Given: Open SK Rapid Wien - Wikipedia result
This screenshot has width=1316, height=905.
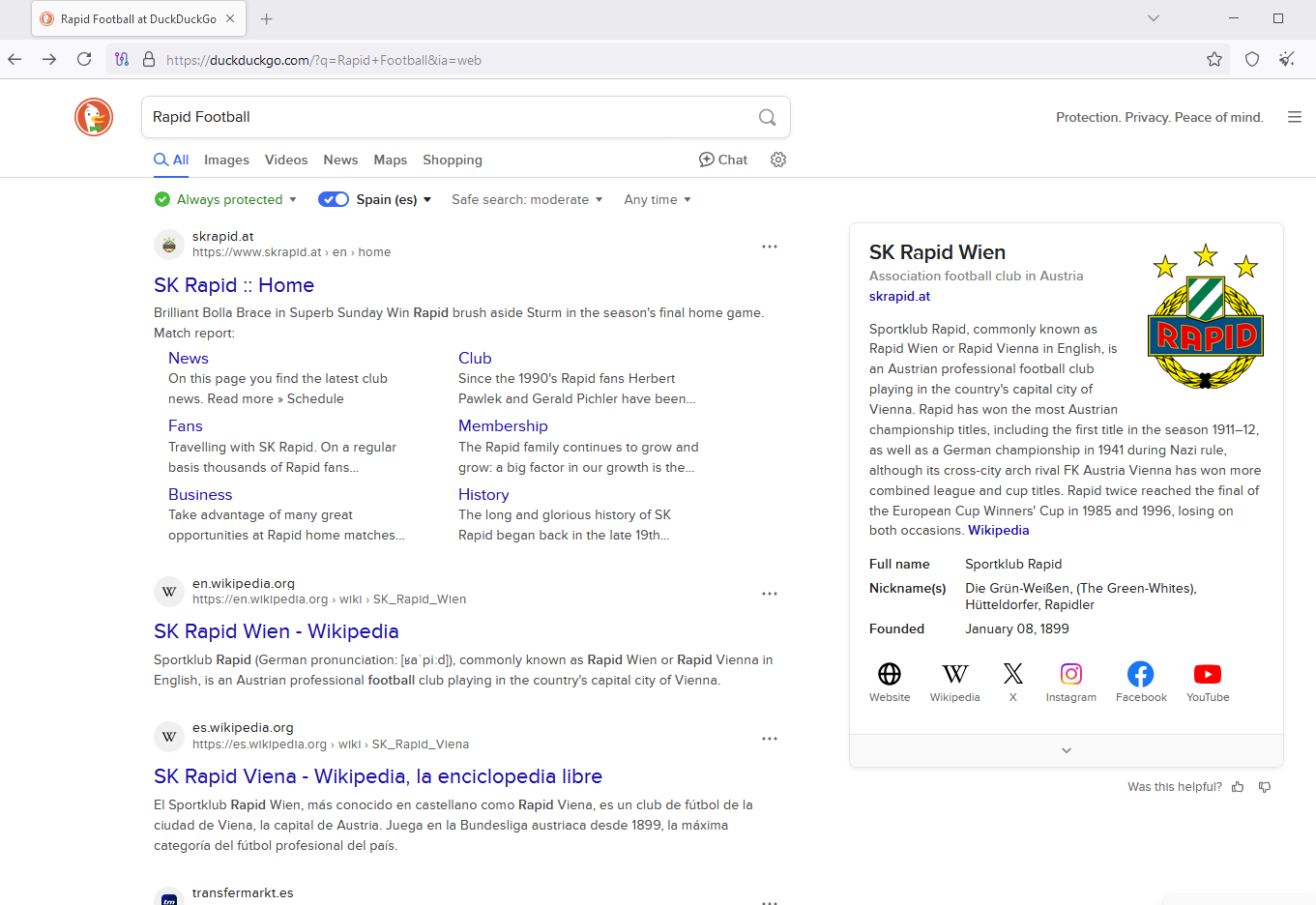Looking at the screenshot, I should (277, 631).
